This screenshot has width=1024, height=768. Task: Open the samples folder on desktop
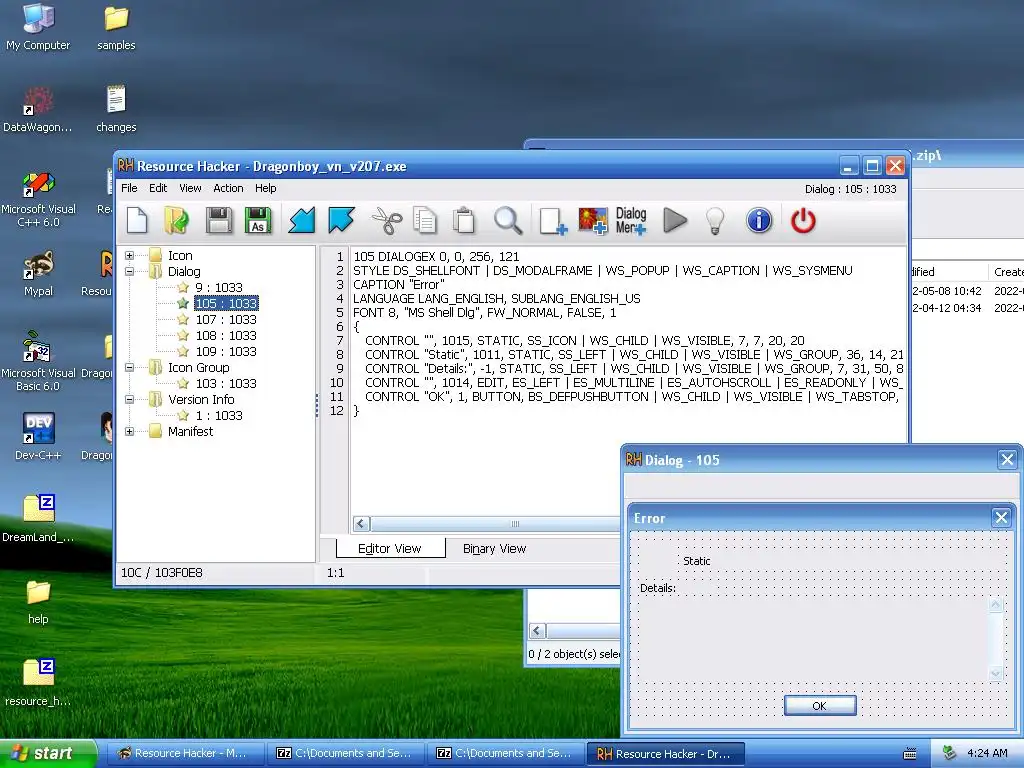pyautogui.click(x=116, y=27)
